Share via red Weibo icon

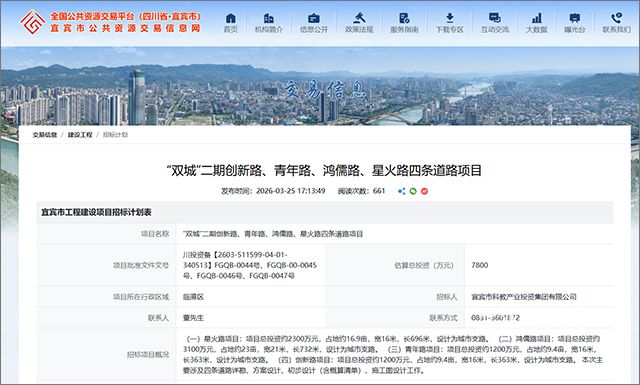pyautogui.click(x=424, y=191)
